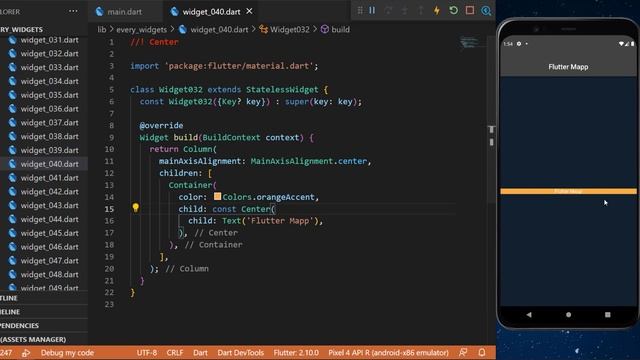640x360 pixels.
Task: Click the lib breadcrumb
Action: tap(102, 29)
